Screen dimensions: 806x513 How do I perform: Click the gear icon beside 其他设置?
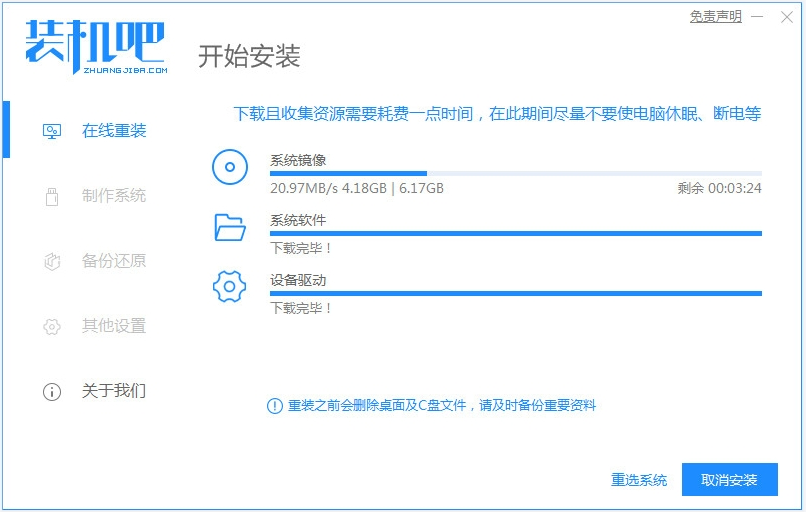tap(52, 326)
